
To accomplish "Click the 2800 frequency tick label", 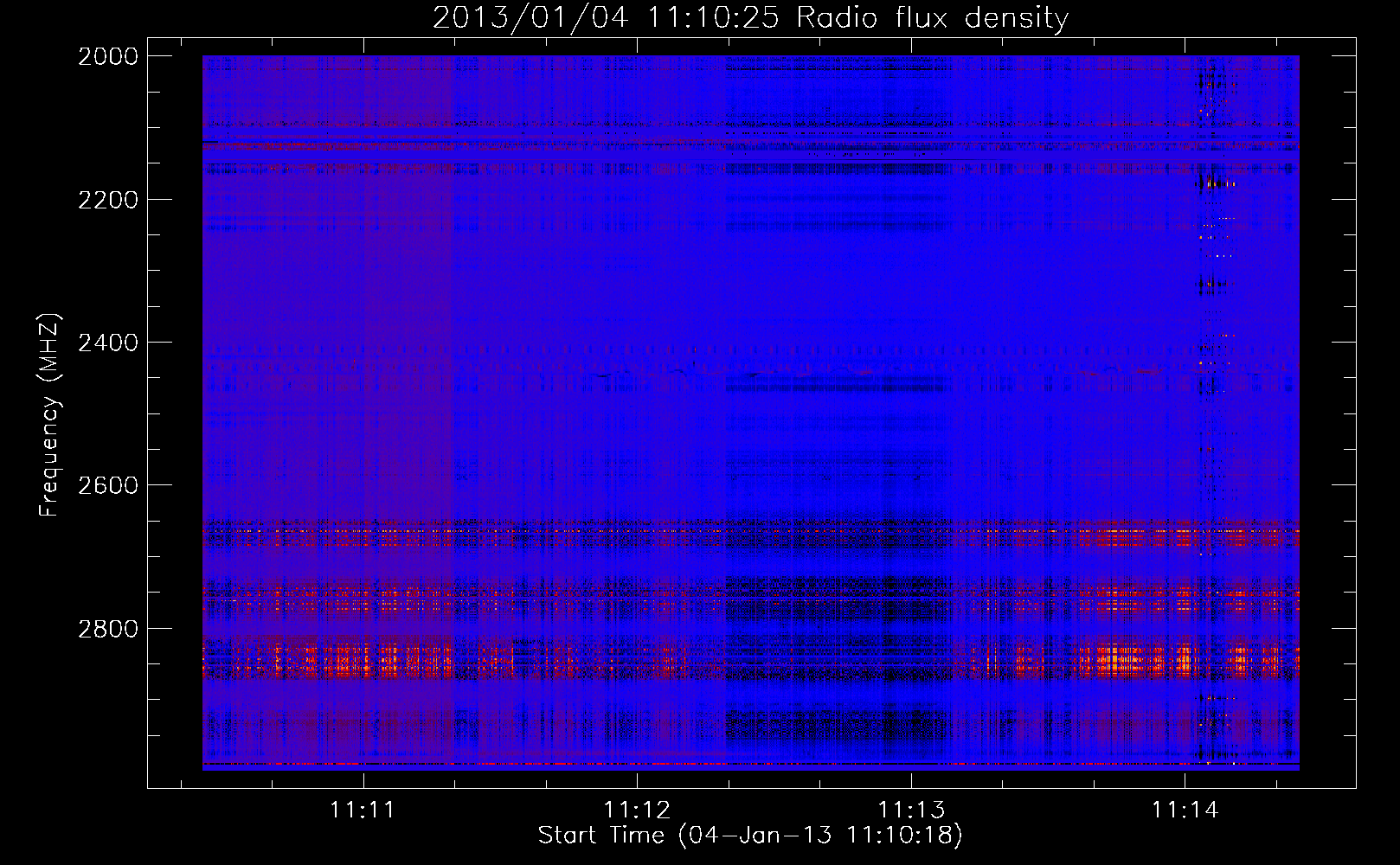I will tap(108, 629).
